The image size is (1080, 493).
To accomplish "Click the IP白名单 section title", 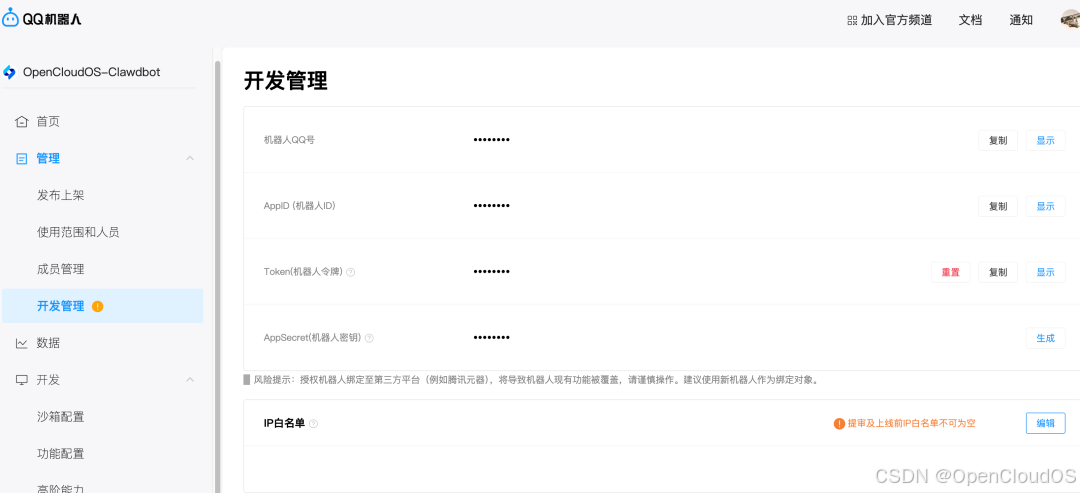I will pyautogui.click(x=284, y=423).
